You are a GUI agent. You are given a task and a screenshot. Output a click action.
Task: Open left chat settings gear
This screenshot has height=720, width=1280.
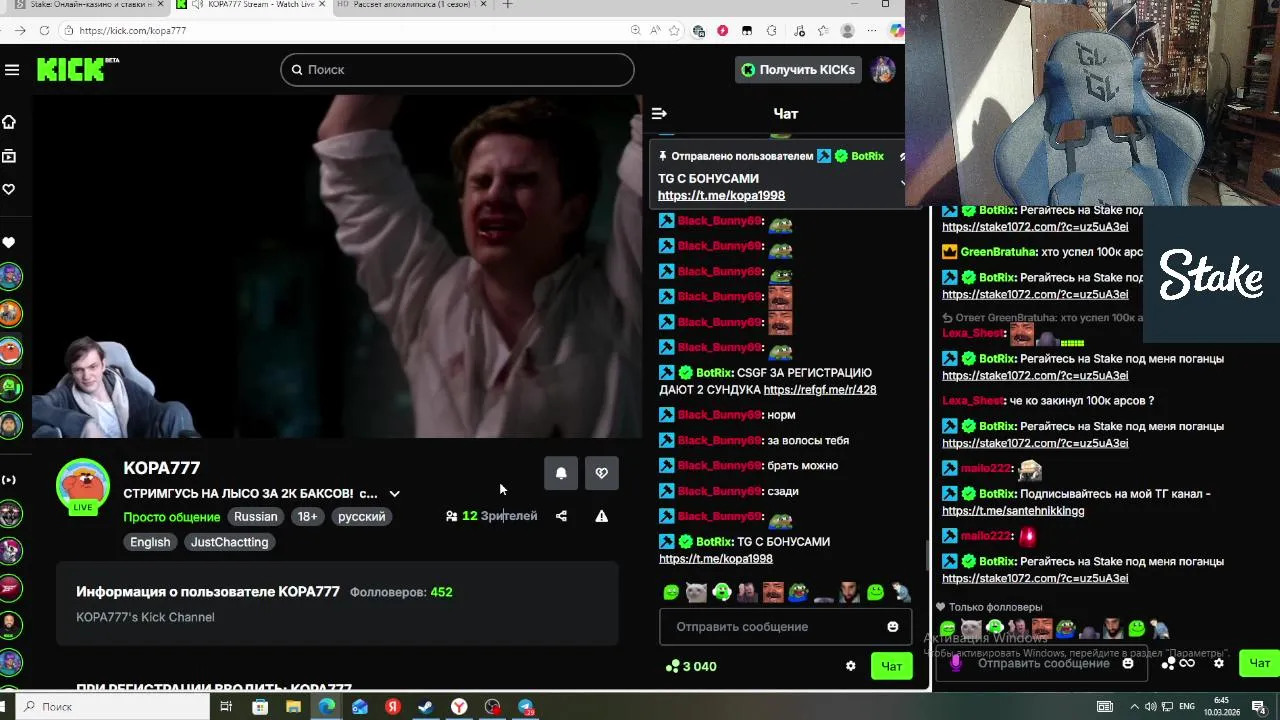coord(851,666)
